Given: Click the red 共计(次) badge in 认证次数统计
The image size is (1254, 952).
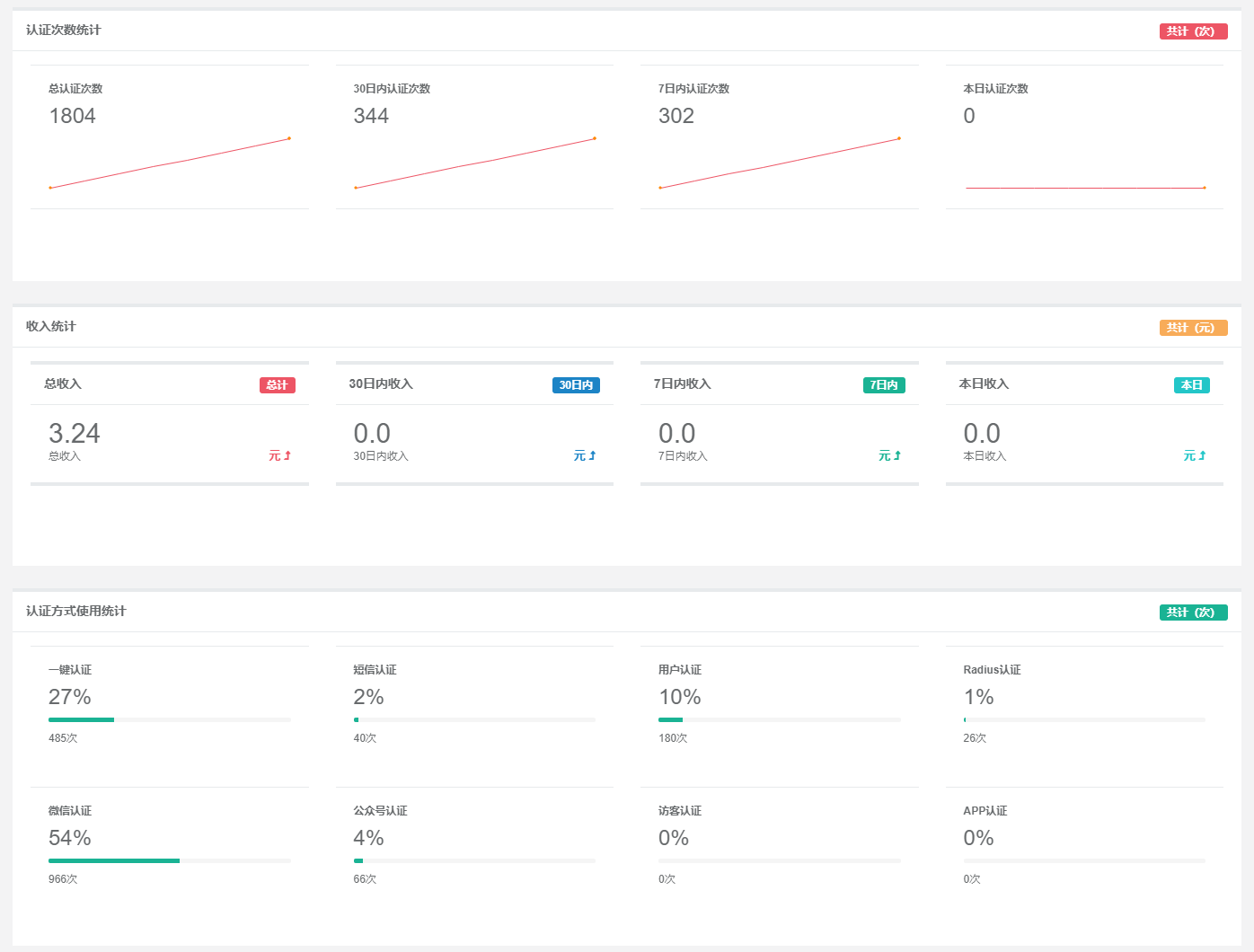Looking at the screenshot, I should [x=1193, y=31].
